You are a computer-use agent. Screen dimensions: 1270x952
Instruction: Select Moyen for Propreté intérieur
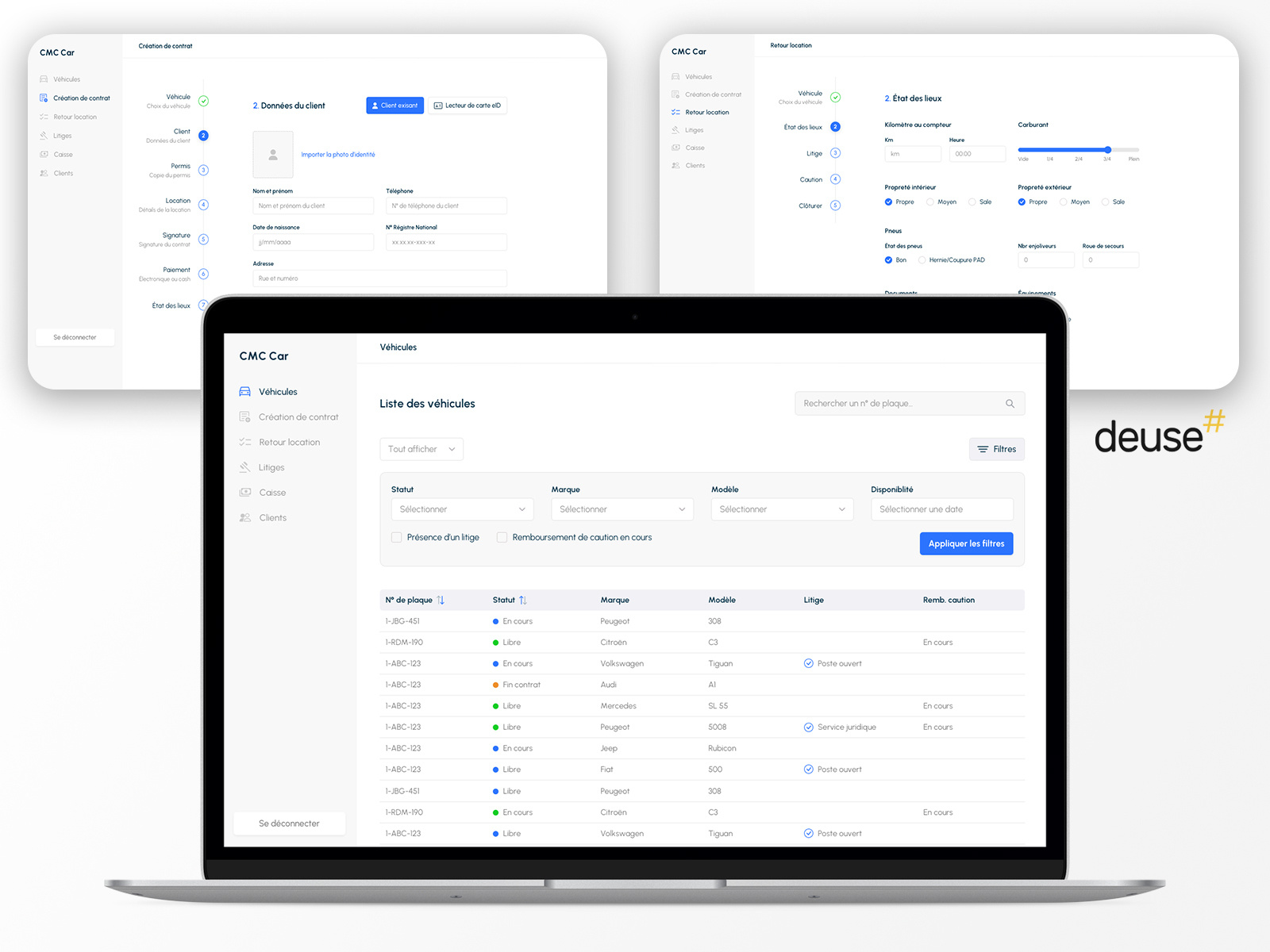click(x=930, y=202)
